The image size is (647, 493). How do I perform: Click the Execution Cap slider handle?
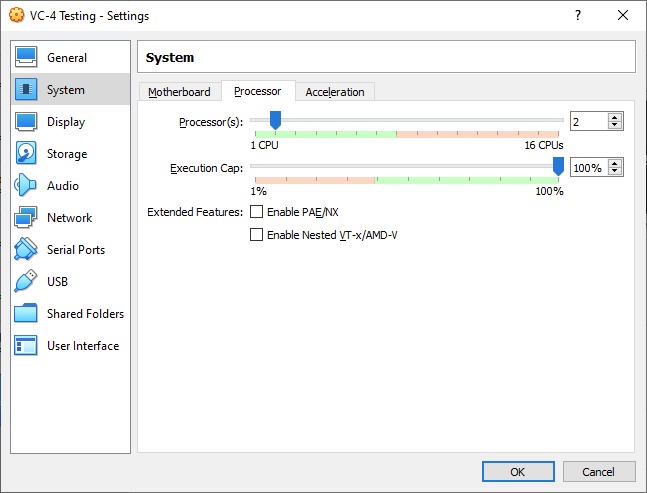coord(558,167)
